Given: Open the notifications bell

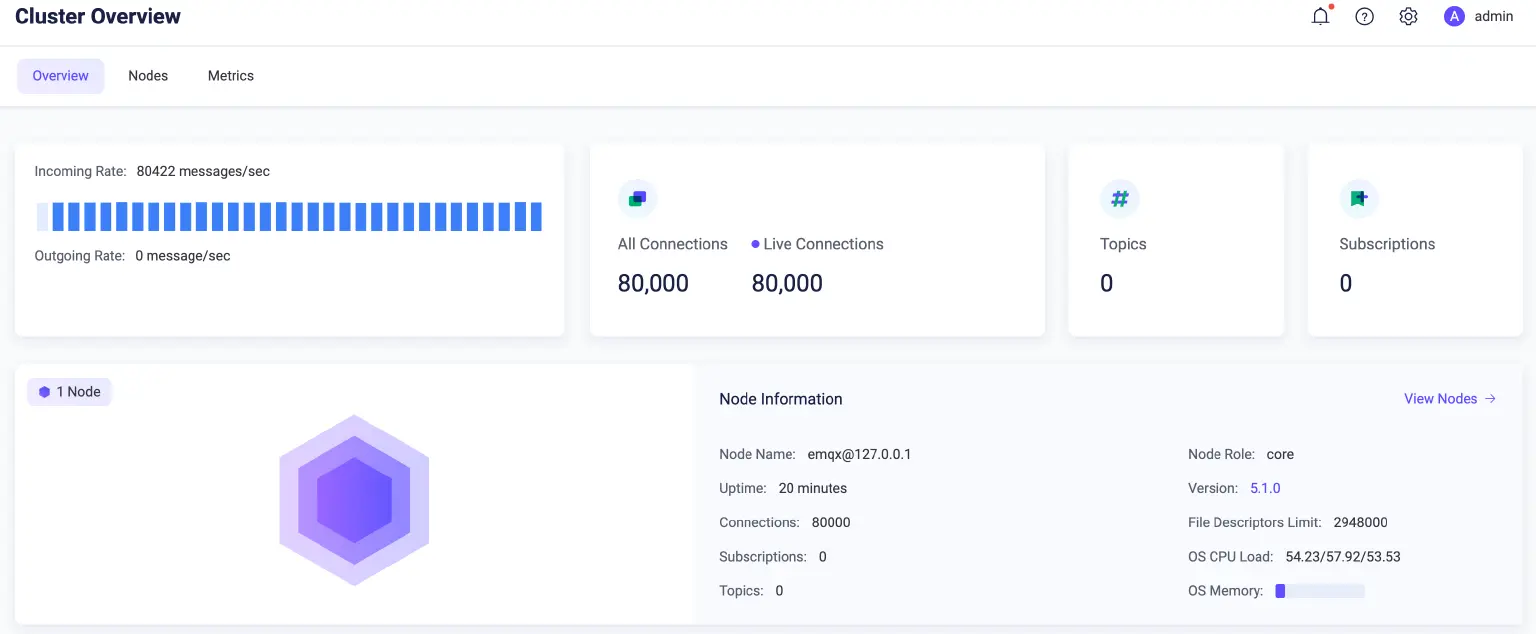Looking at the screenshot, I should pos(1320,16).
